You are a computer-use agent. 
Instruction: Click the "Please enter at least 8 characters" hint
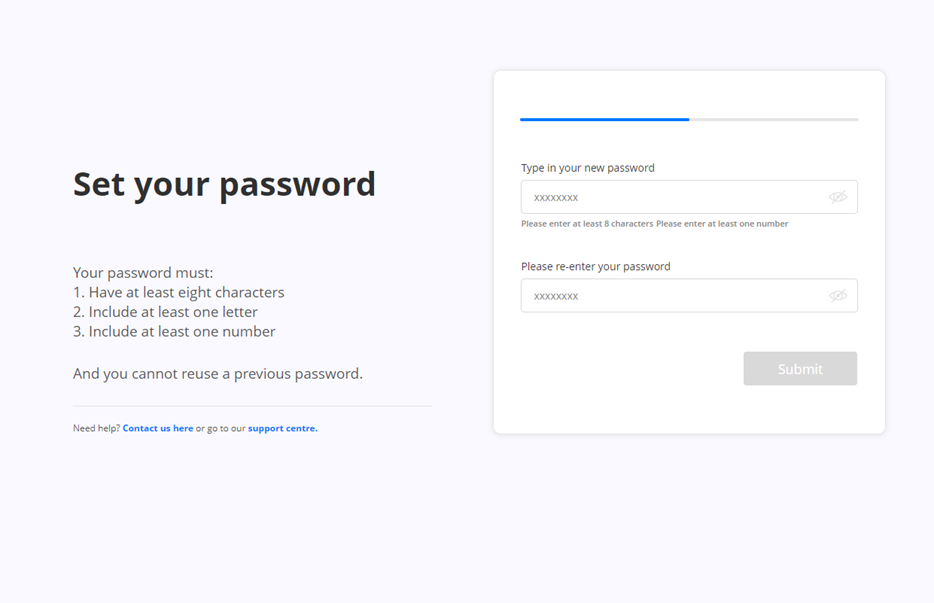pyautogui.click(x=587, y=224)
